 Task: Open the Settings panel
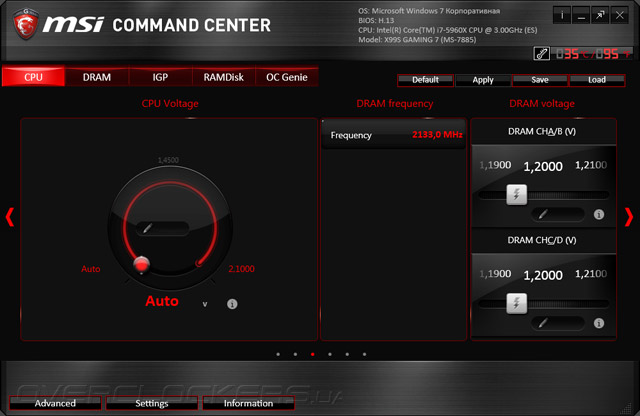pos(152,403)
